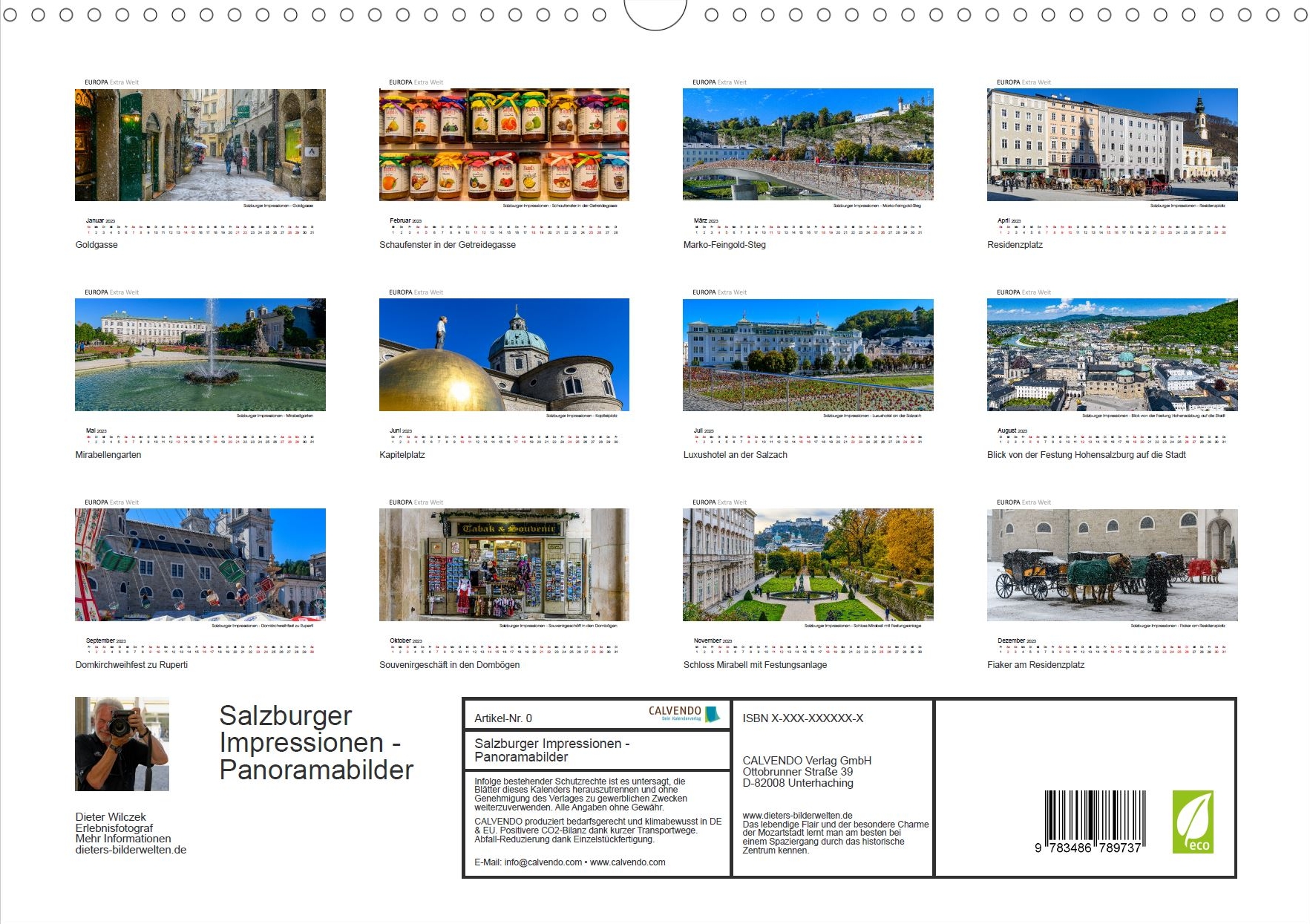This screenshot has height=924, width=1310.
Task: Select the Hohensalzburg city view thumbnail
Action: [1112, 355]
